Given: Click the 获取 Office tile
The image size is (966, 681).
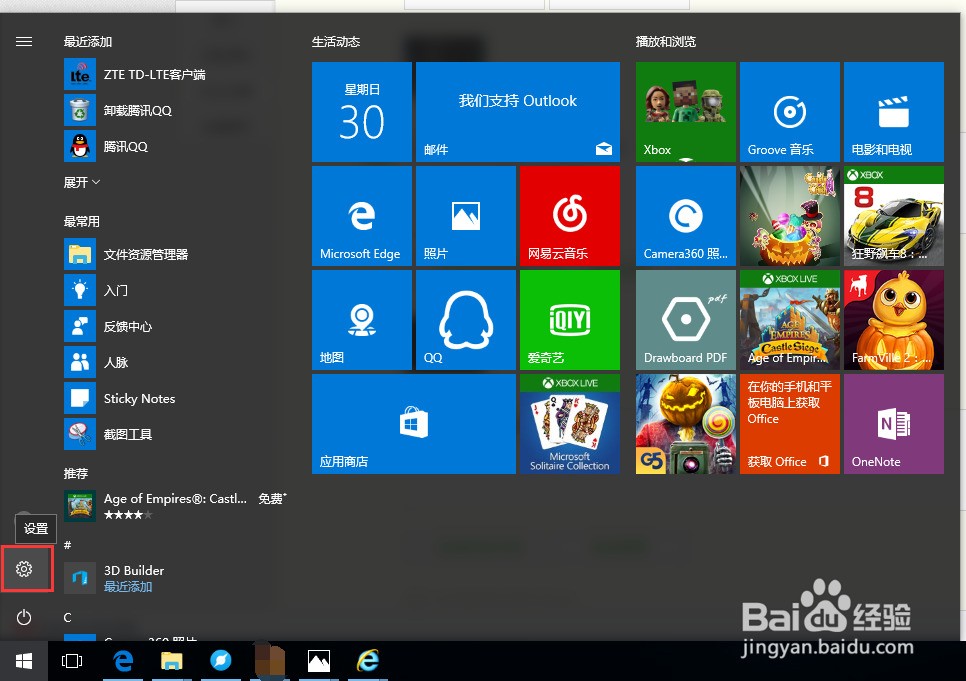Looking at the screenshot, I should [790, 424].
